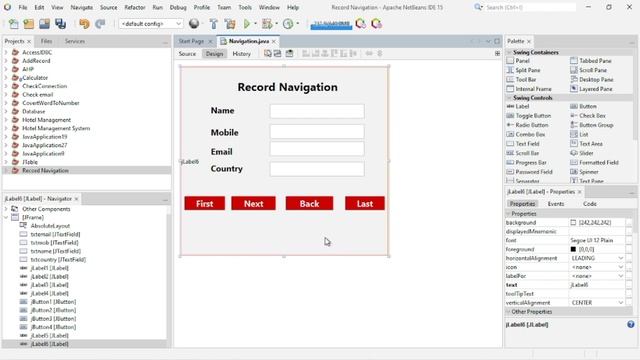Click the memory usage bar in toolbar
The height and width of the screenshot is (360, 640).
pyautogui.click(x=331, y=24)
